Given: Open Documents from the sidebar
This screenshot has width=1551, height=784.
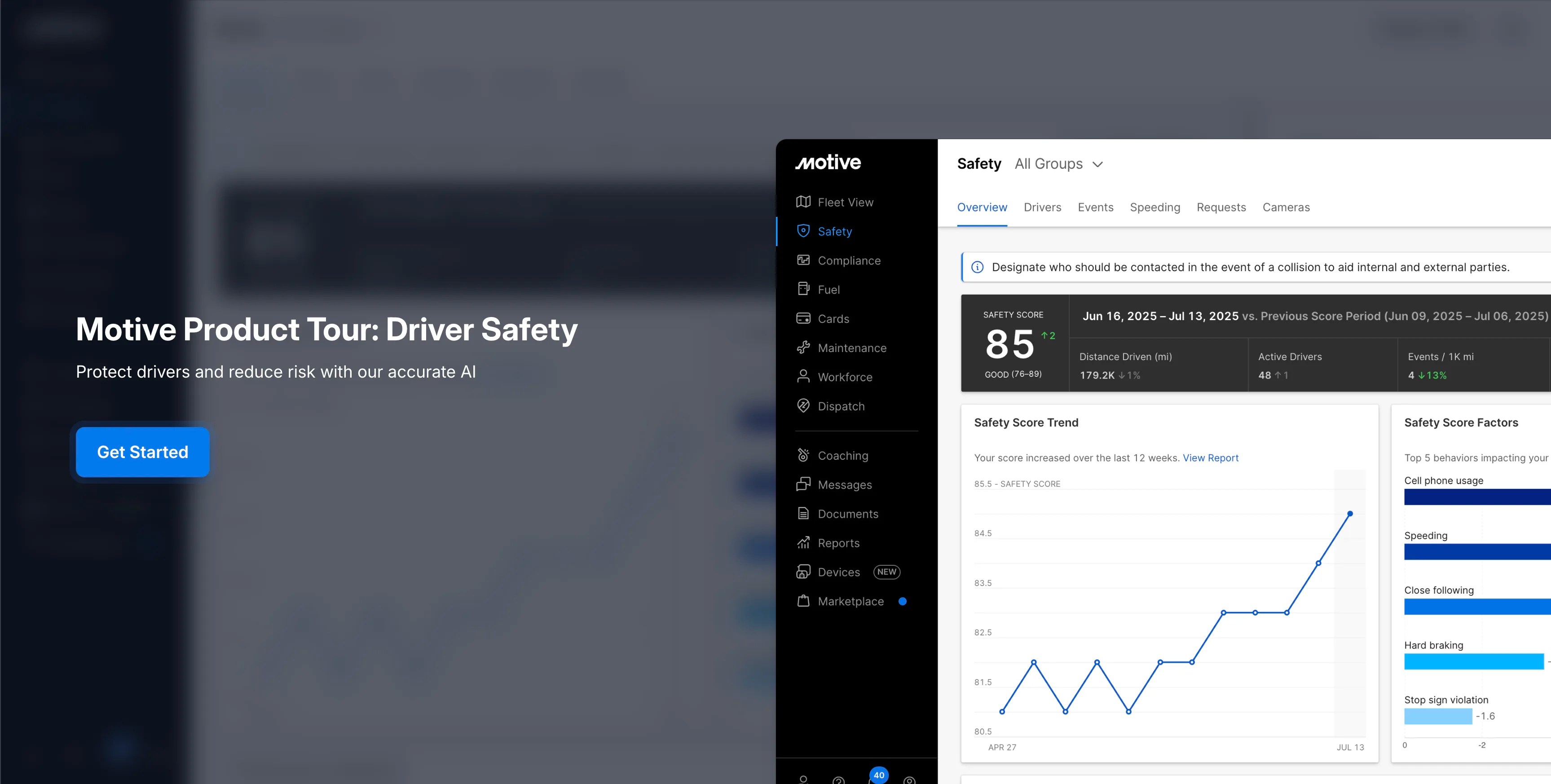Looking at the screenshot, I should click(x=837, y=514).
